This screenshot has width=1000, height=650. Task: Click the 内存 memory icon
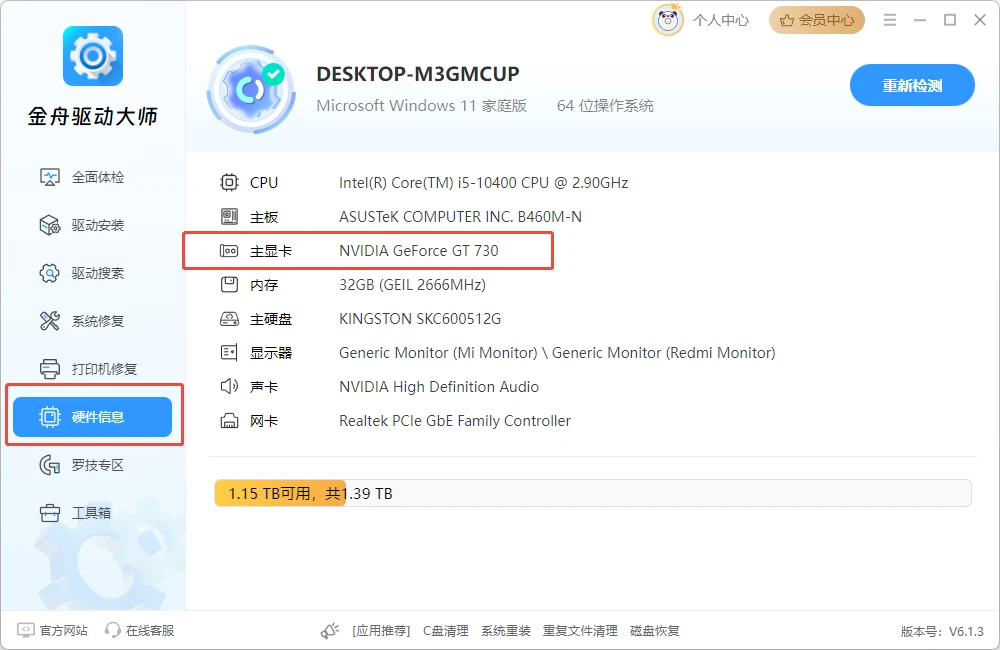coord(229,284)
